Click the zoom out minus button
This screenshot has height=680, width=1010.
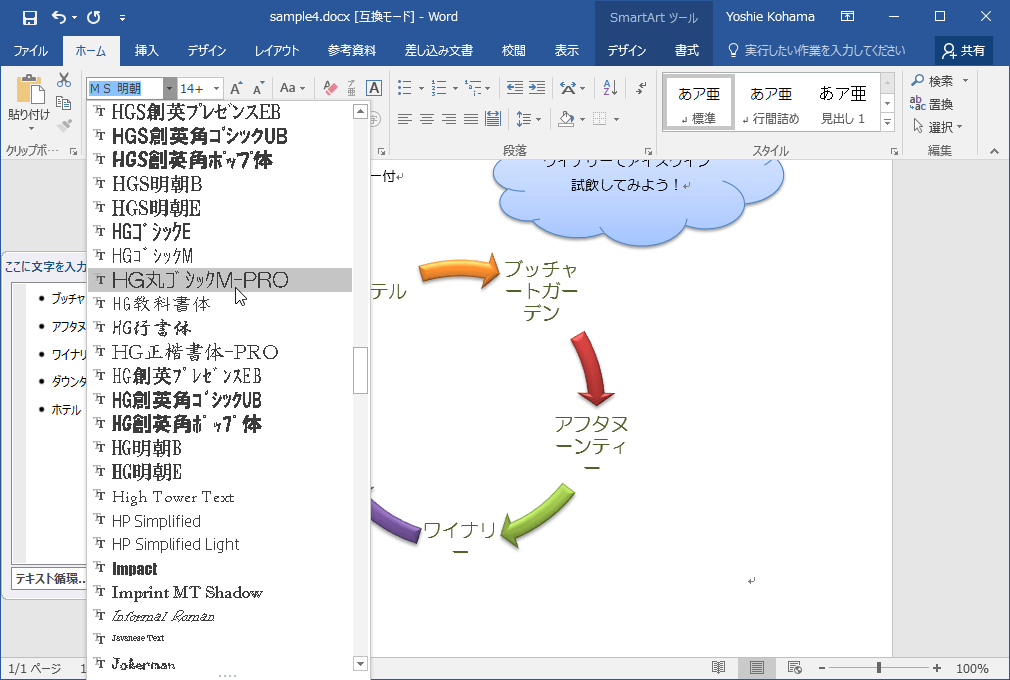pos(821,668)
